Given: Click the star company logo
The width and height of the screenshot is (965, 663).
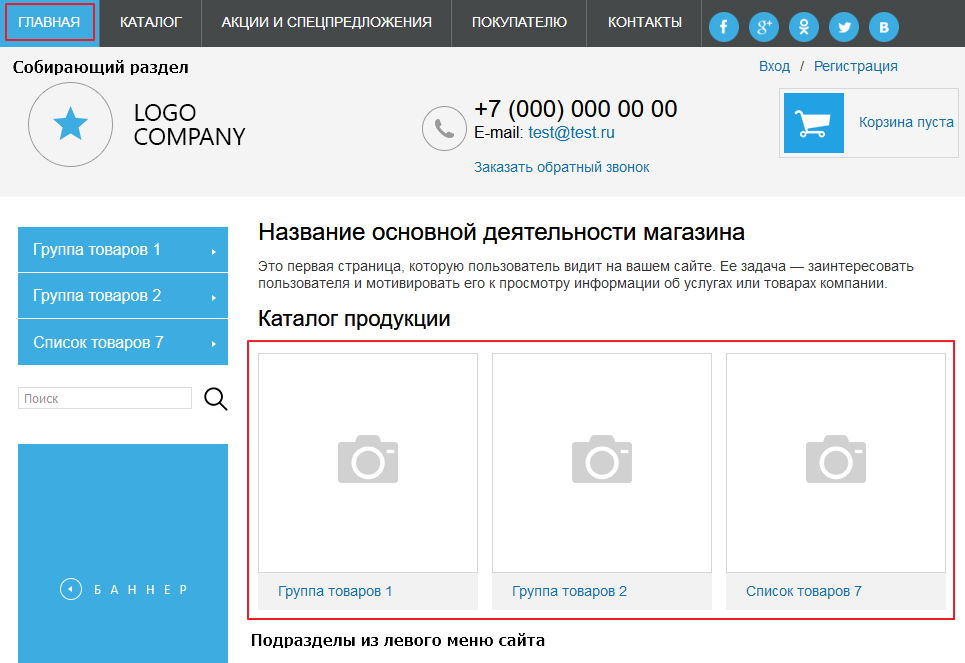Looking at the screenshot, I should [x=70, y=125].
